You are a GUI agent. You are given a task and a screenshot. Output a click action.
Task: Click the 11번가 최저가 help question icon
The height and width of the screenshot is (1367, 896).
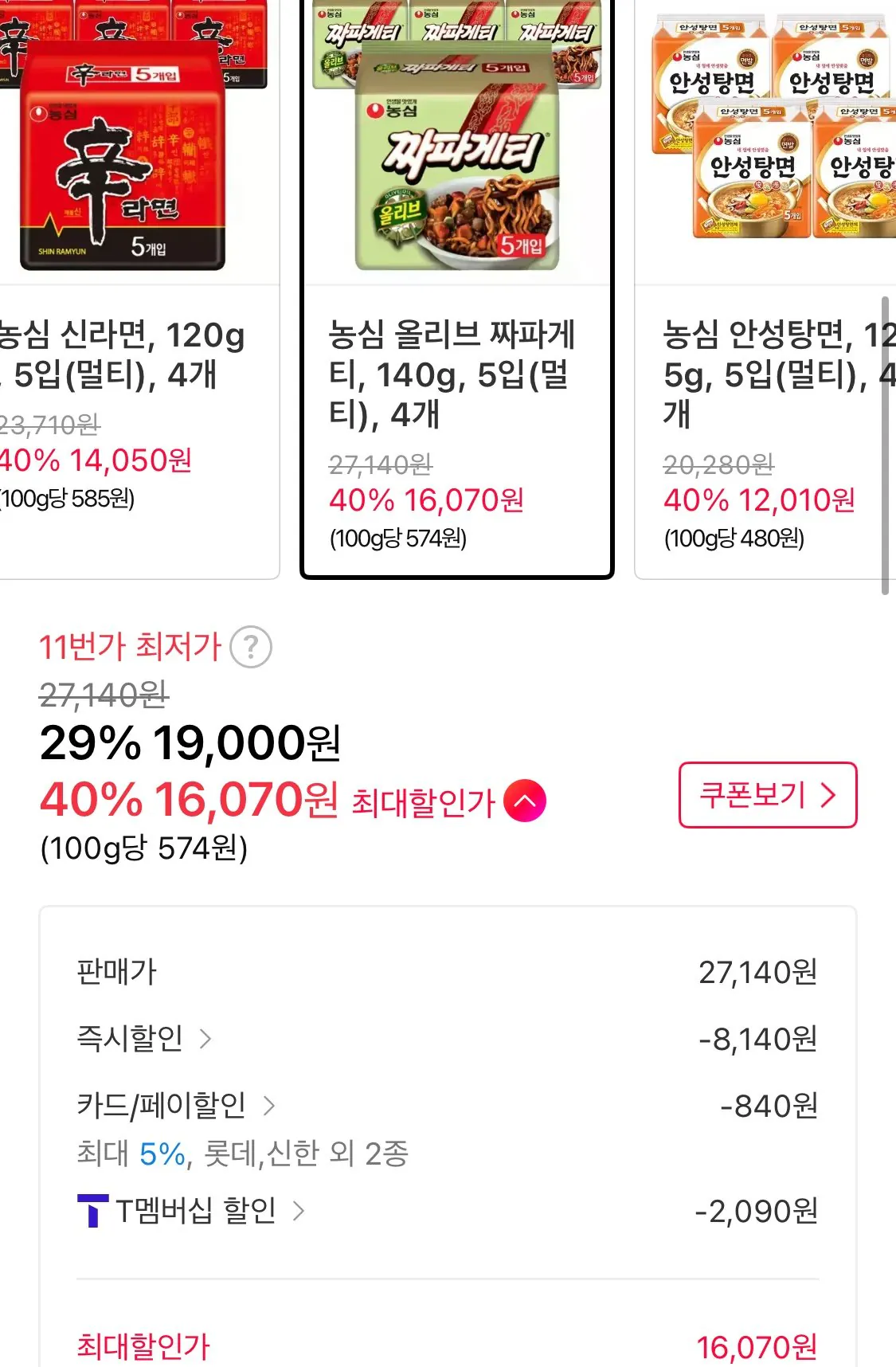coord(251,648)
